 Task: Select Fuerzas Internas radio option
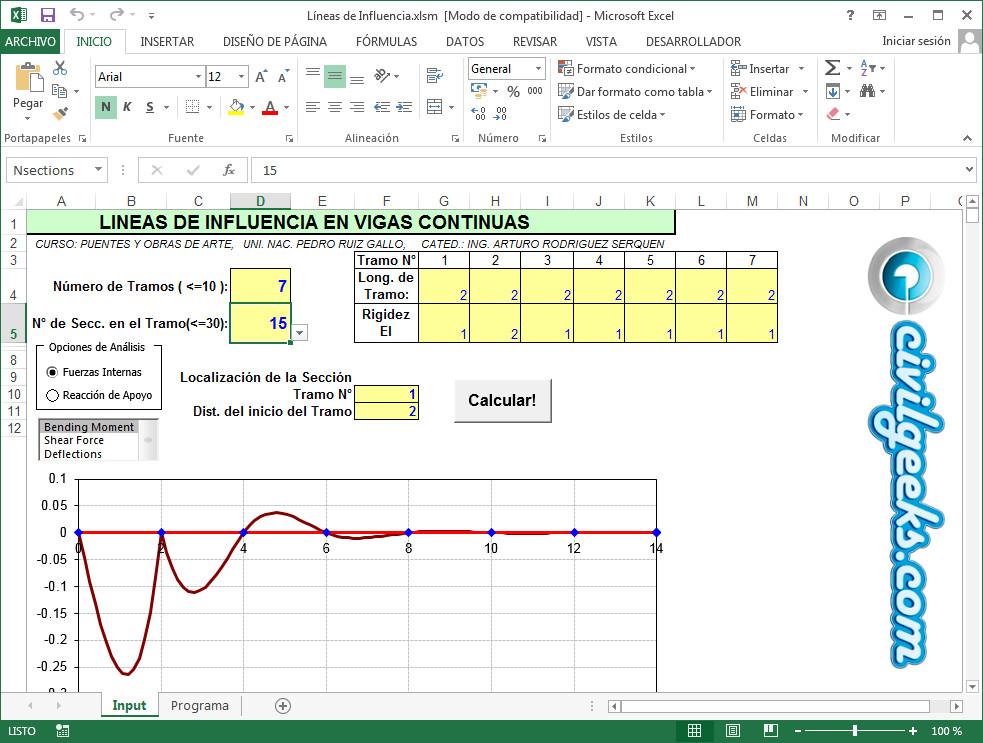pos(53,372)
